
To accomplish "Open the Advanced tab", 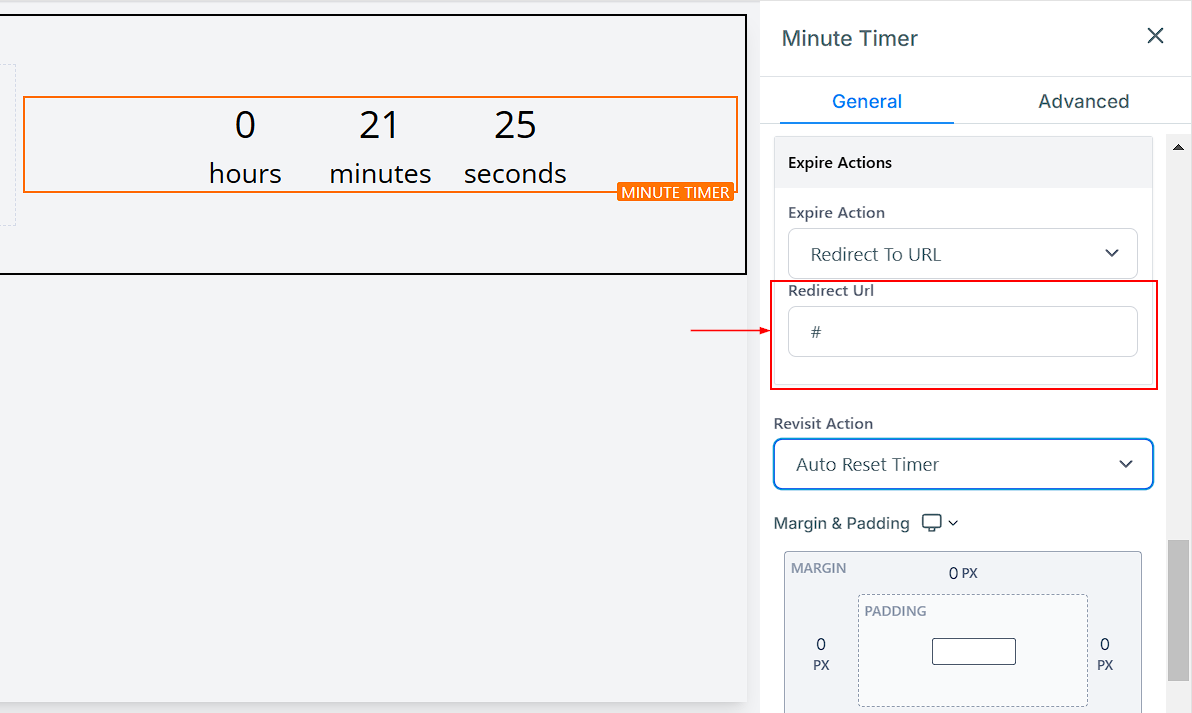I will coord(1083,101).
